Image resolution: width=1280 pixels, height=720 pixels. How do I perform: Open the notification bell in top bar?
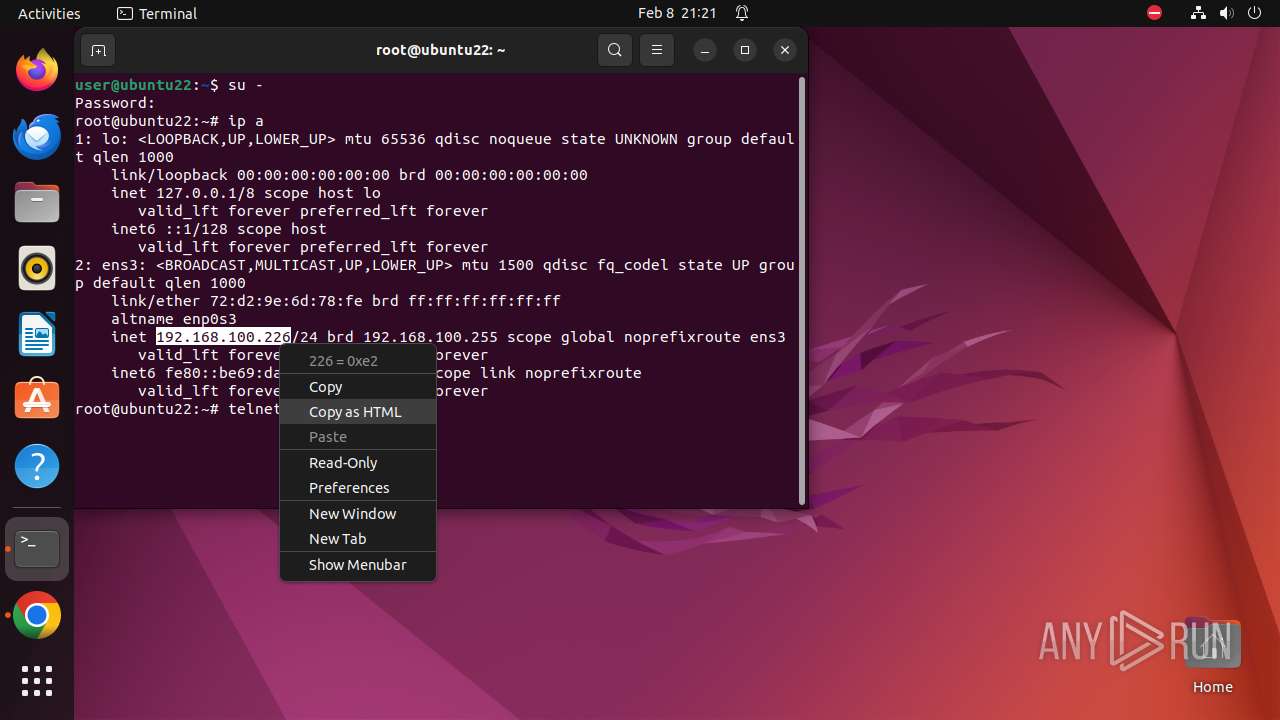[742, 13]
